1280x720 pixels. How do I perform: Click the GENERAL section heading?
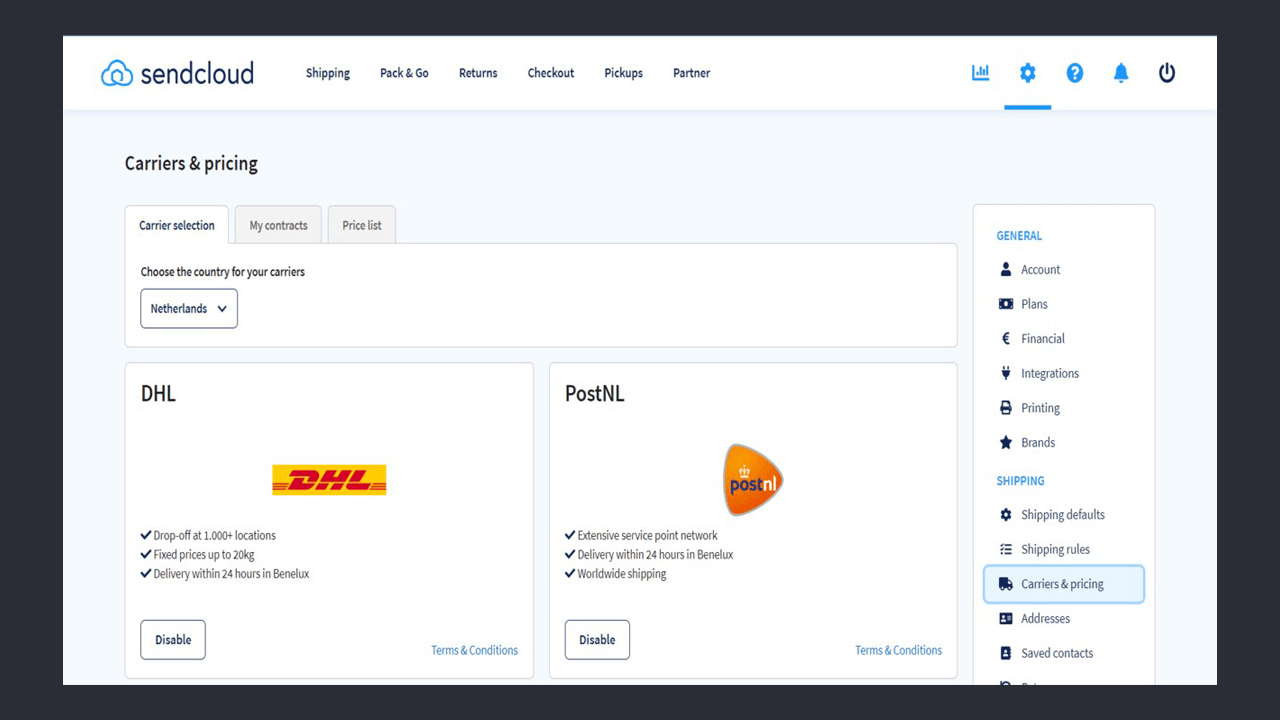tap(1019, 236)
